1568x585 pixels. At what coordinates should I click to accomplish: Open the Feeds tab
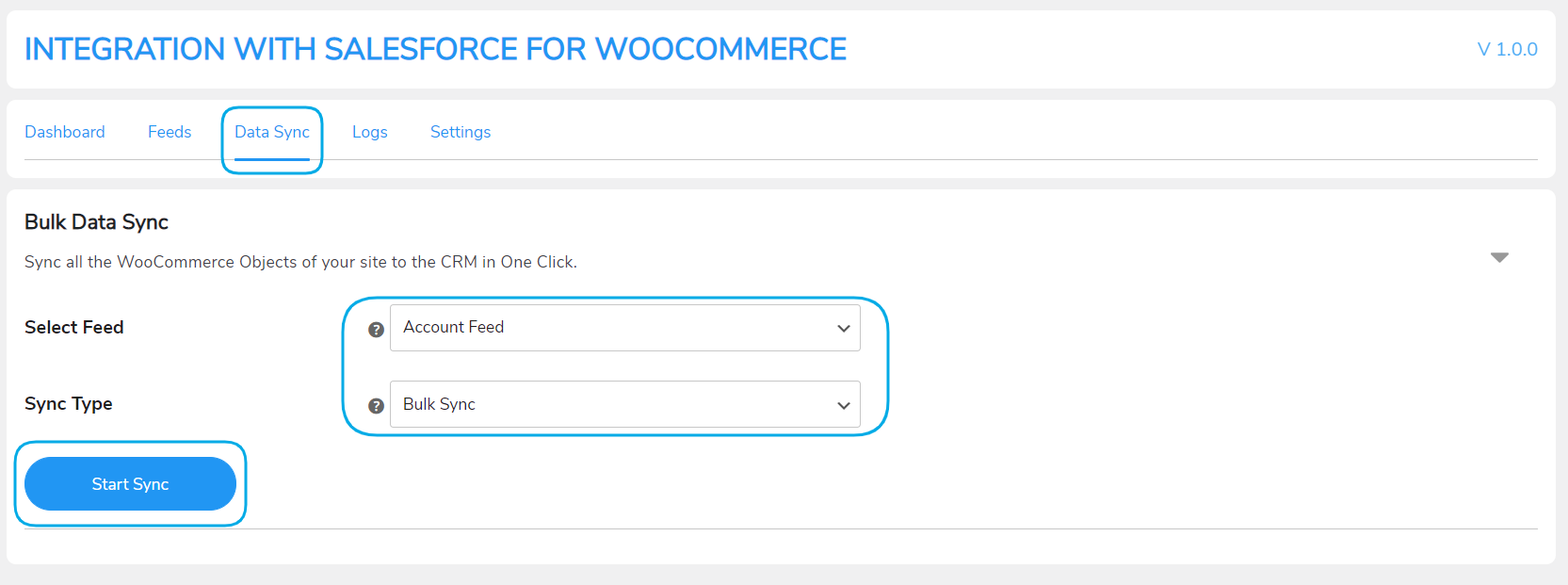(x=170, y=132)
